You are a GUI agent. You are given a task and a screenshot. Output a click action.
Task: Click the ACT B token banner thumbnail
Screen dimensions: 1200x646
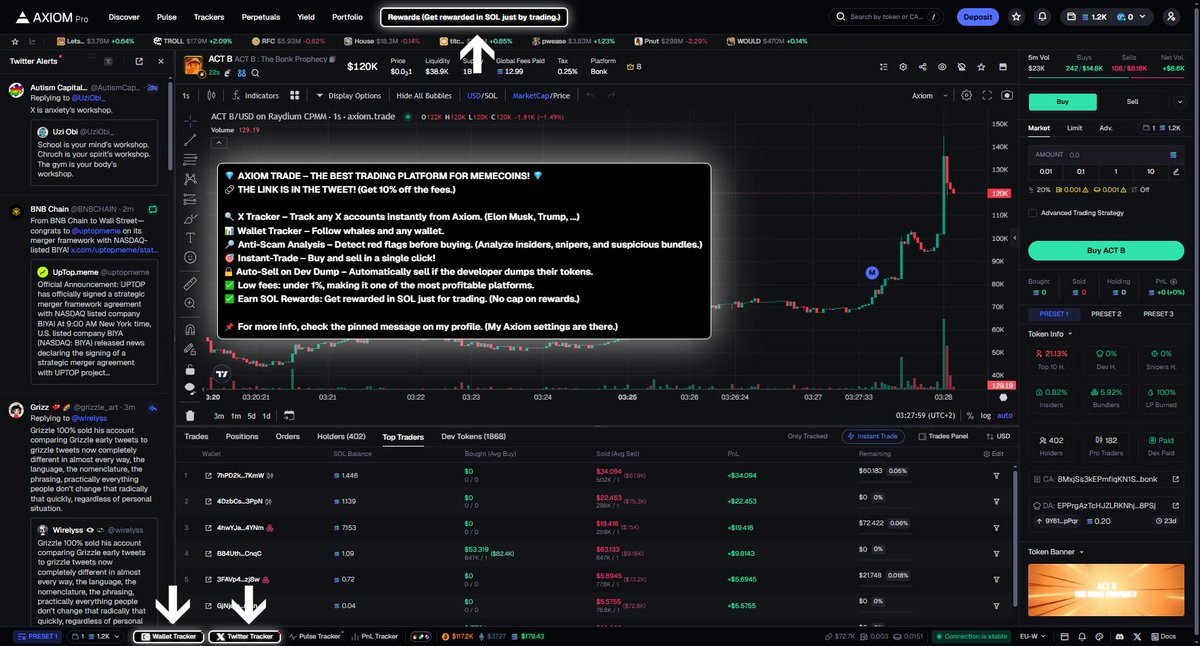(1105, 590)
